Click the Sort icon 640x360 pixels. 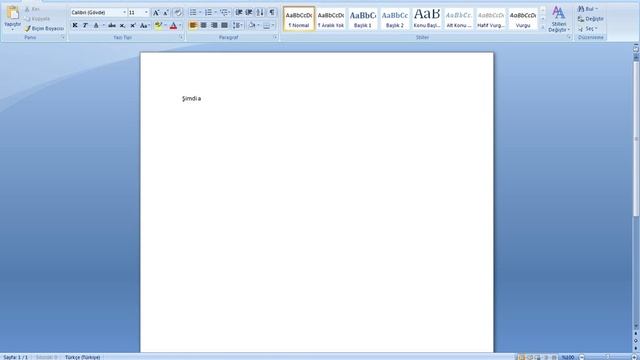pyautogui.click(x=260, y=13)
